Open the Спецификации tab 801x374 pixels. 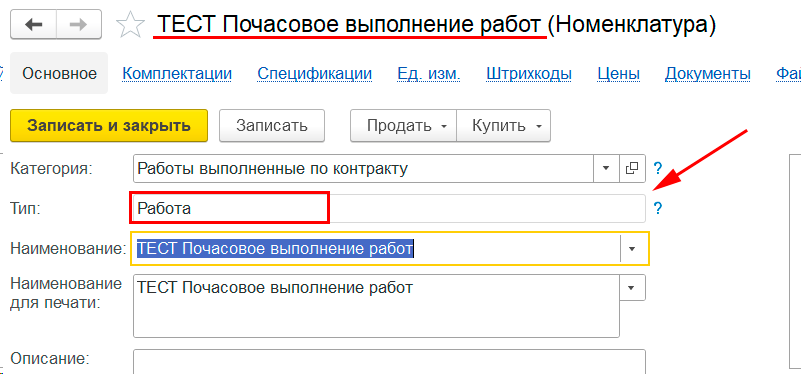point(315,74)
